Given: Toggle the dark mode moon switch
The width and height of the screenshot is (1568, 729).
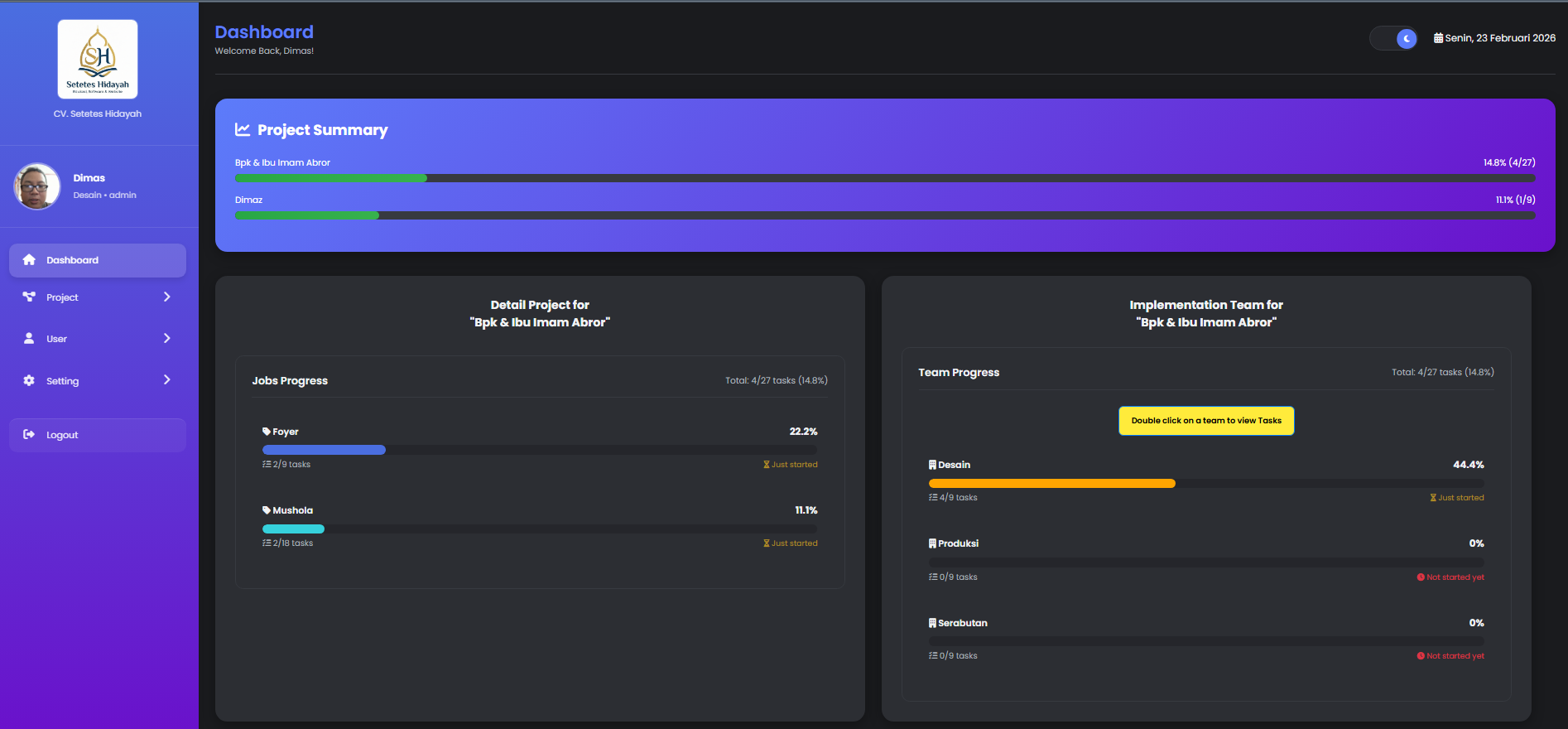Looking at the screenshot, I should coord(1394,38).
